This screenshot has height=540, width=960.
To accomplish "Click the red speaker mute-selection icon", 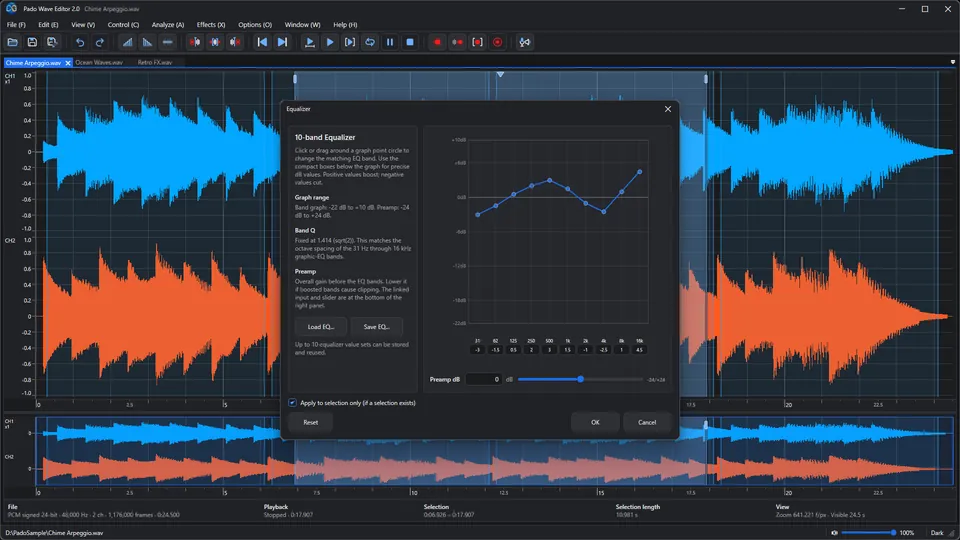I will 234,42.
